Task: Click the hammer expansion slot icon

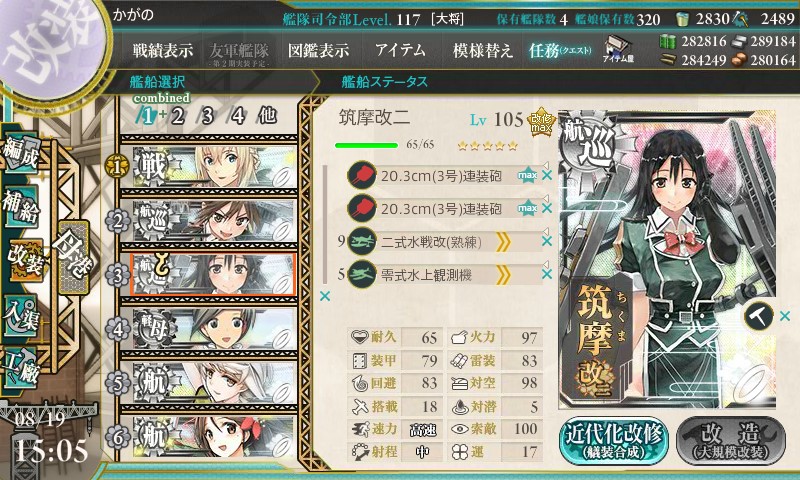Action: (x=758, y=316)
